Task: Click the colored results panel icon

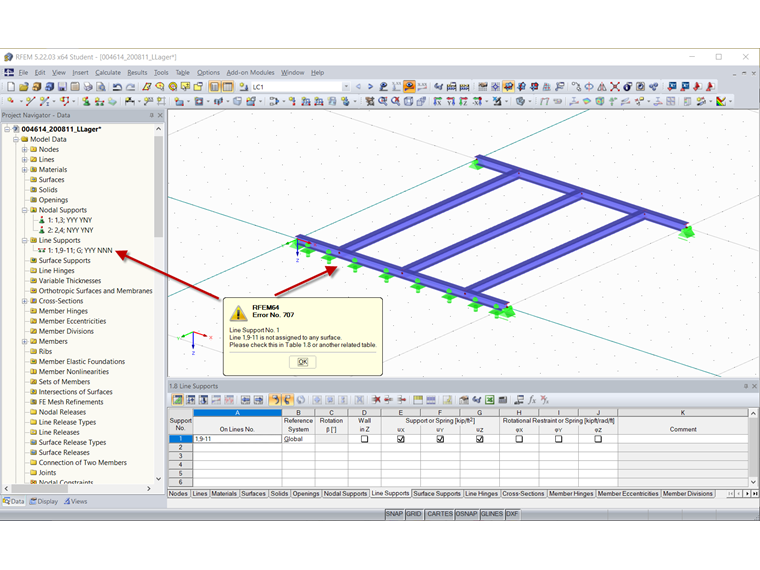Action: (721, 101)
